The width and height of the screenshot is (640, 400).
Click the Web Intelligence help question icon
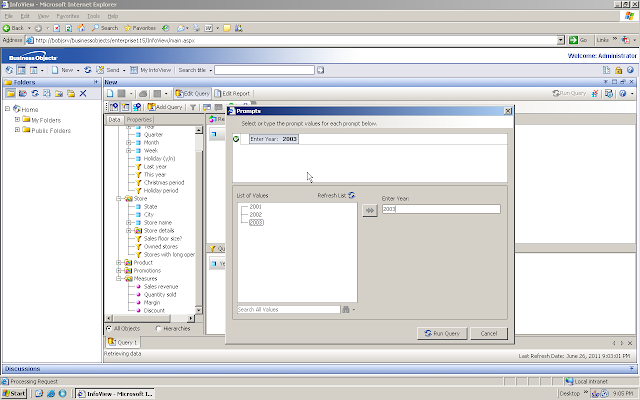pos(622,93)
